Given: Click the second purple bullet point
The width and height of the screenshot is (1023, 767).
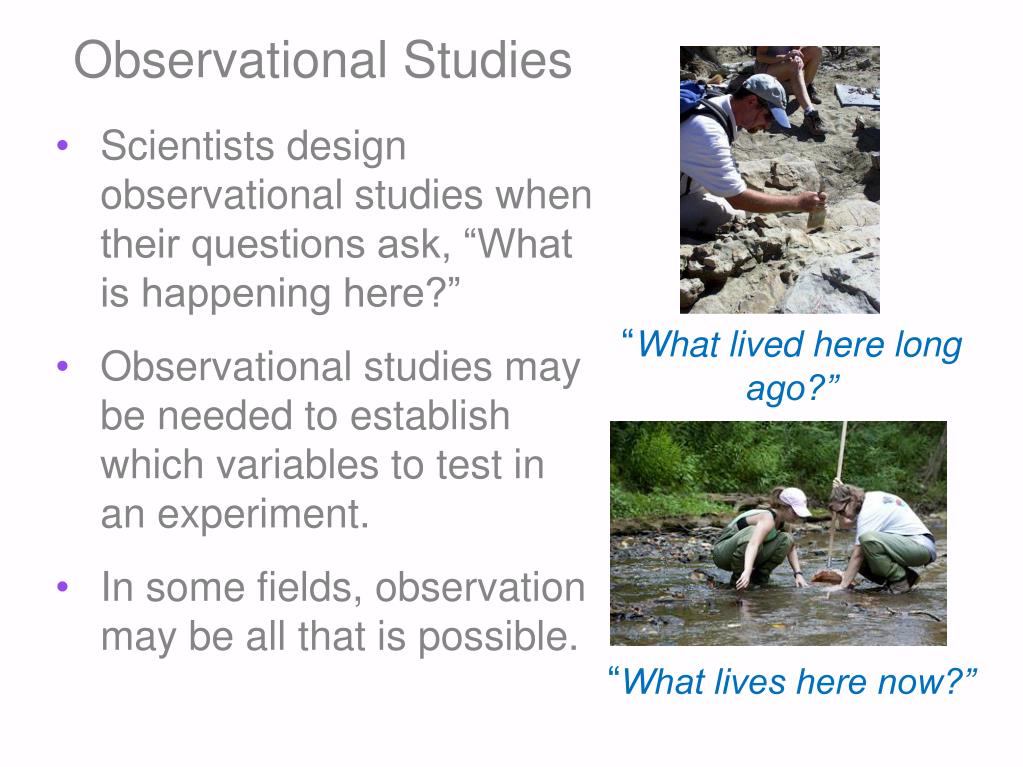Looking at the screenshot, I should point(63,366).
